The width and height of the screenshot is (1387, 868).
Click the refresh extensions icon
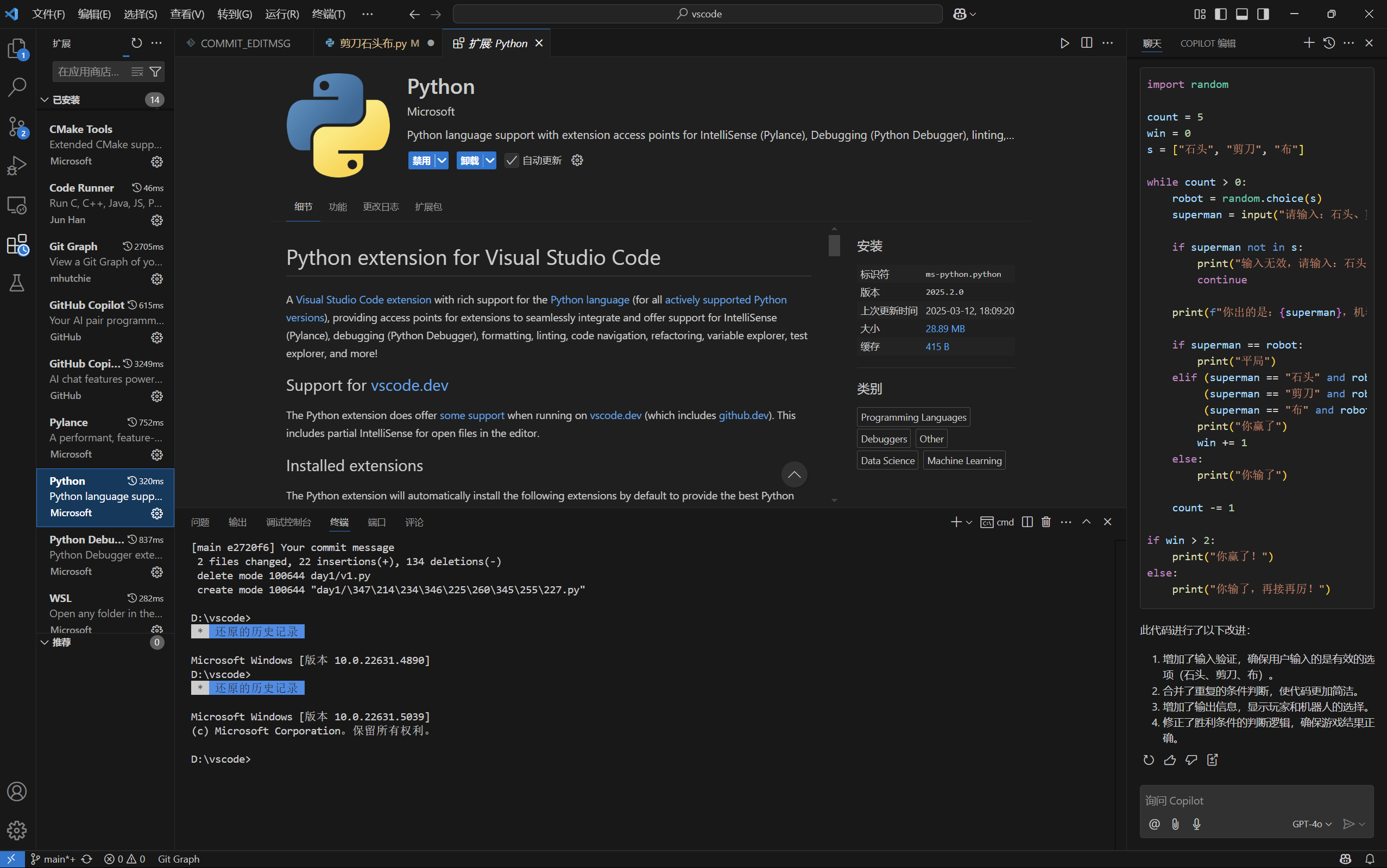(x=136, y=43)
